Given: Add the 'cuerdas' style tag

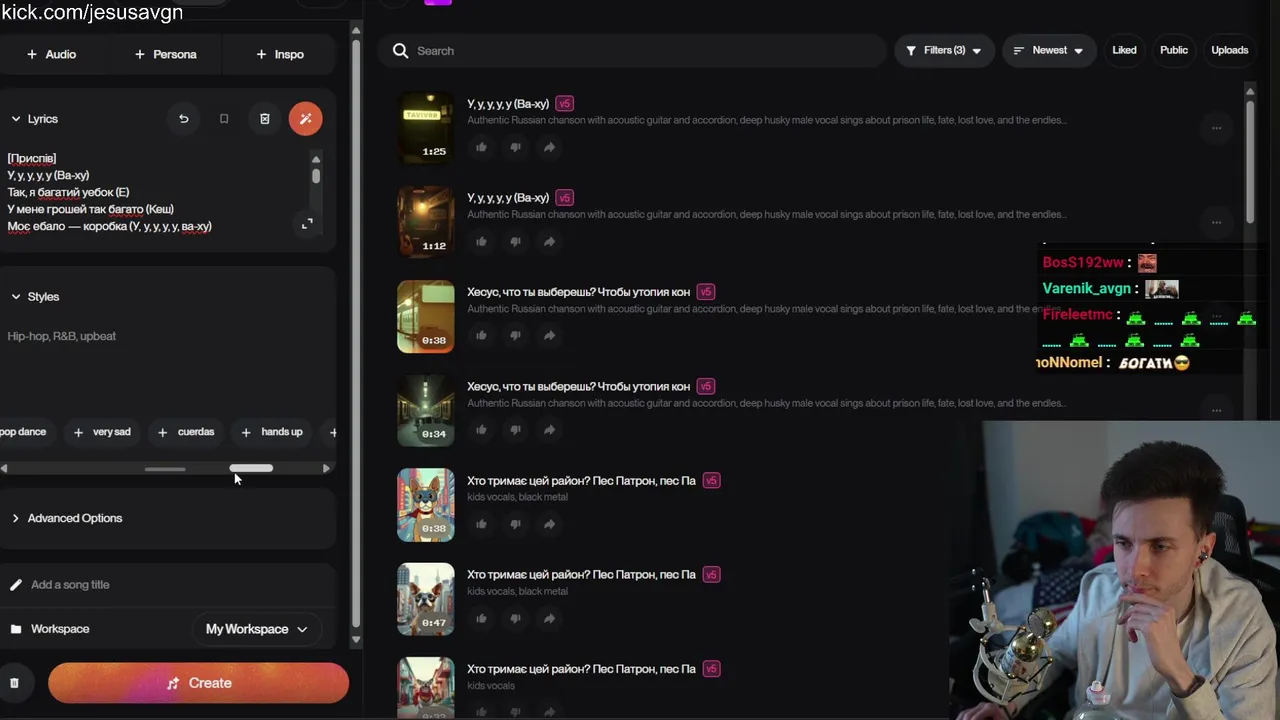Looking at the screenshot, I should point(186,432).
